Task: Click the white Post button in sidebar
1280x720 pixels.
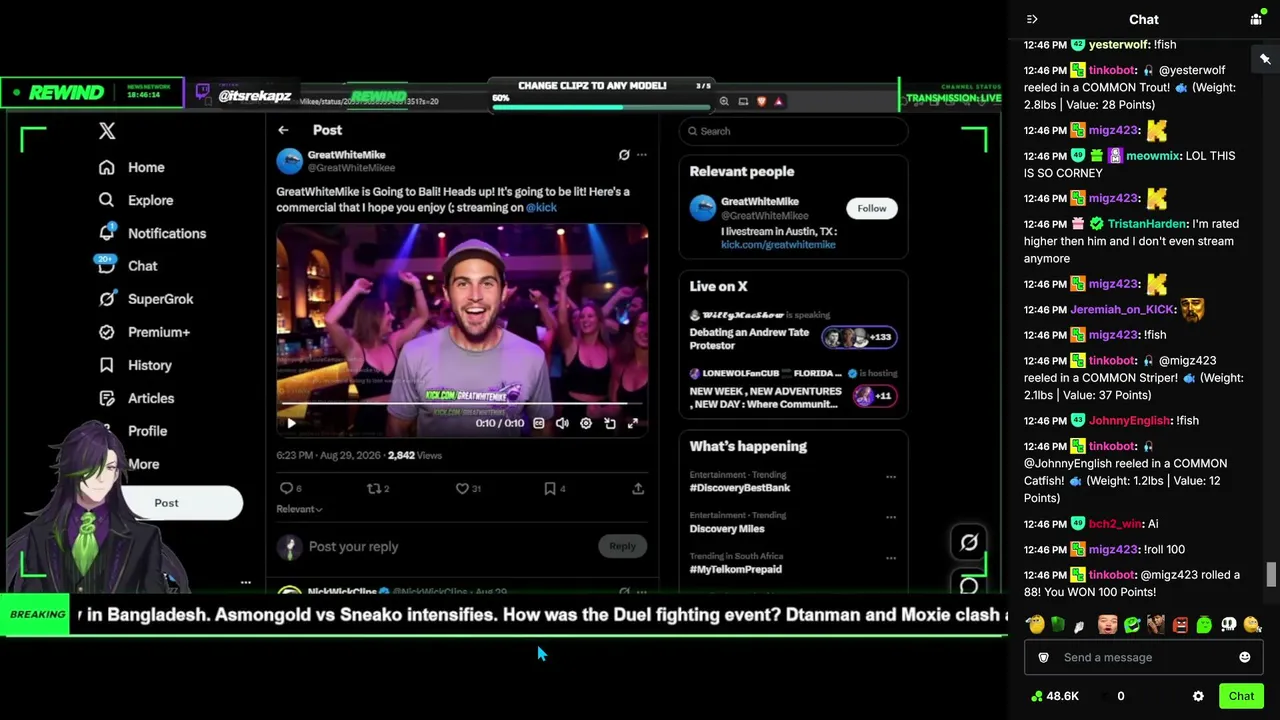Action: [x=166, y=503]
